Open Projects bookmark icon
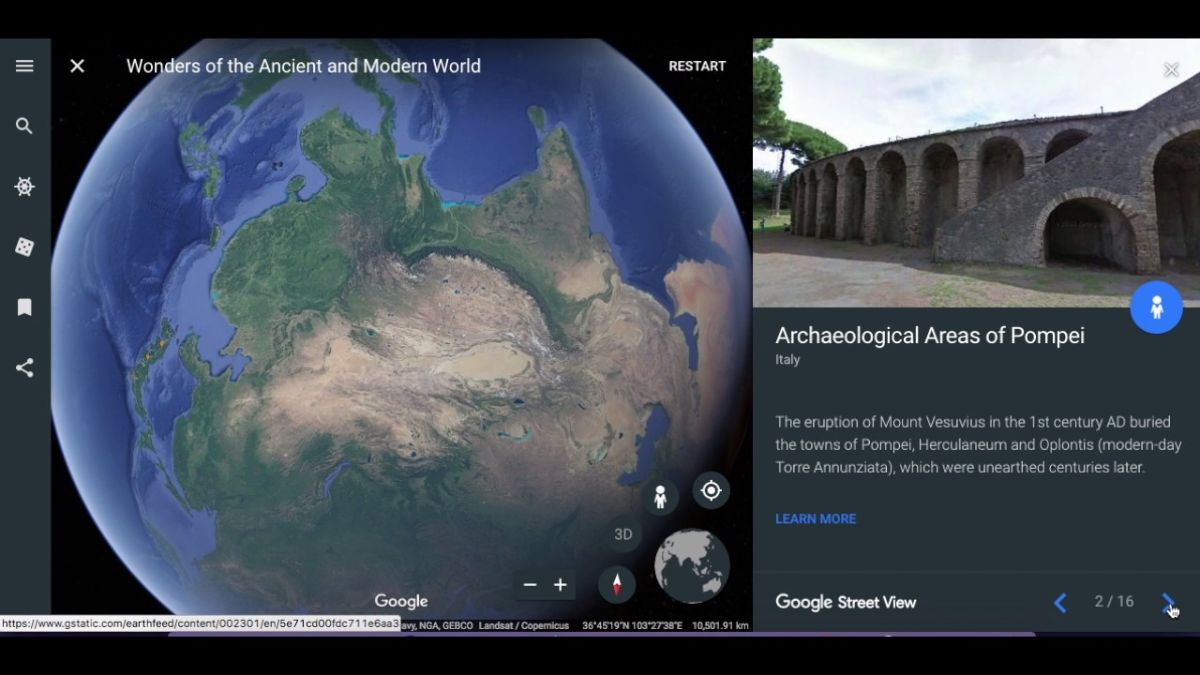The width and height of the screenshot is (1200, 675). 25,307
